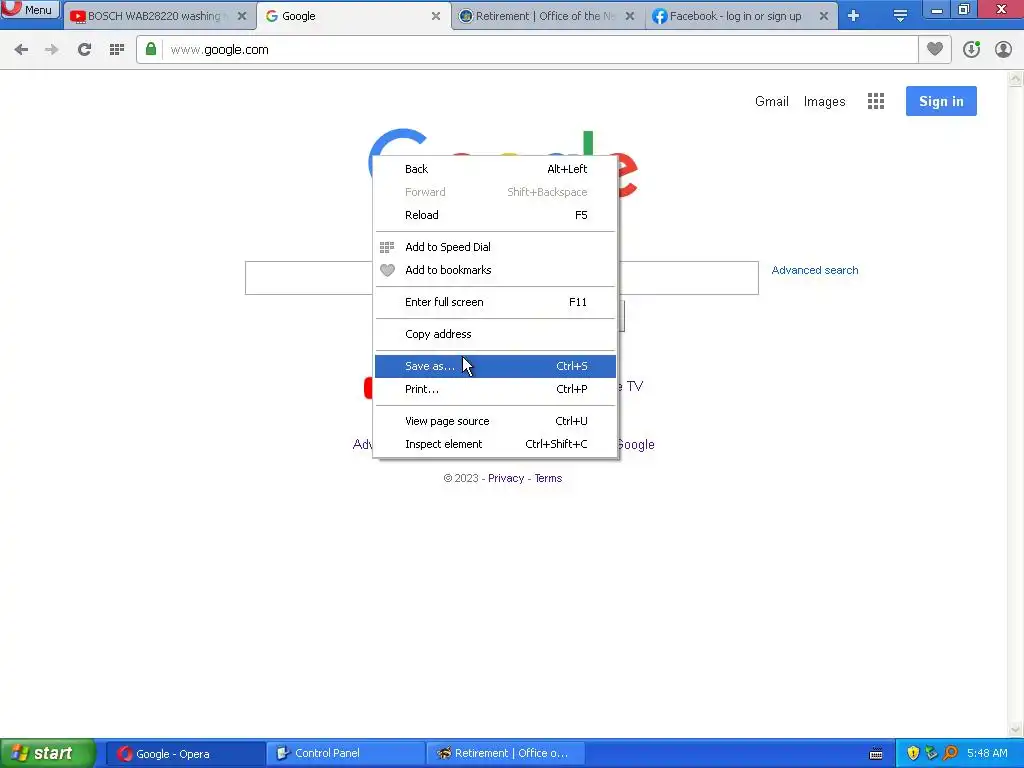The width and height of the screenshot is (1024, 768).
Task: Open the downloads icon in toolbar
Action: [971, 50]
